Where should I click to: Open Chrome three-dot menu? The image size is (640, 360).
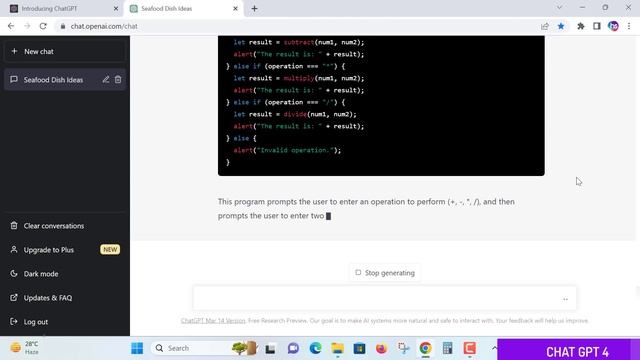[x=629, y=26]
